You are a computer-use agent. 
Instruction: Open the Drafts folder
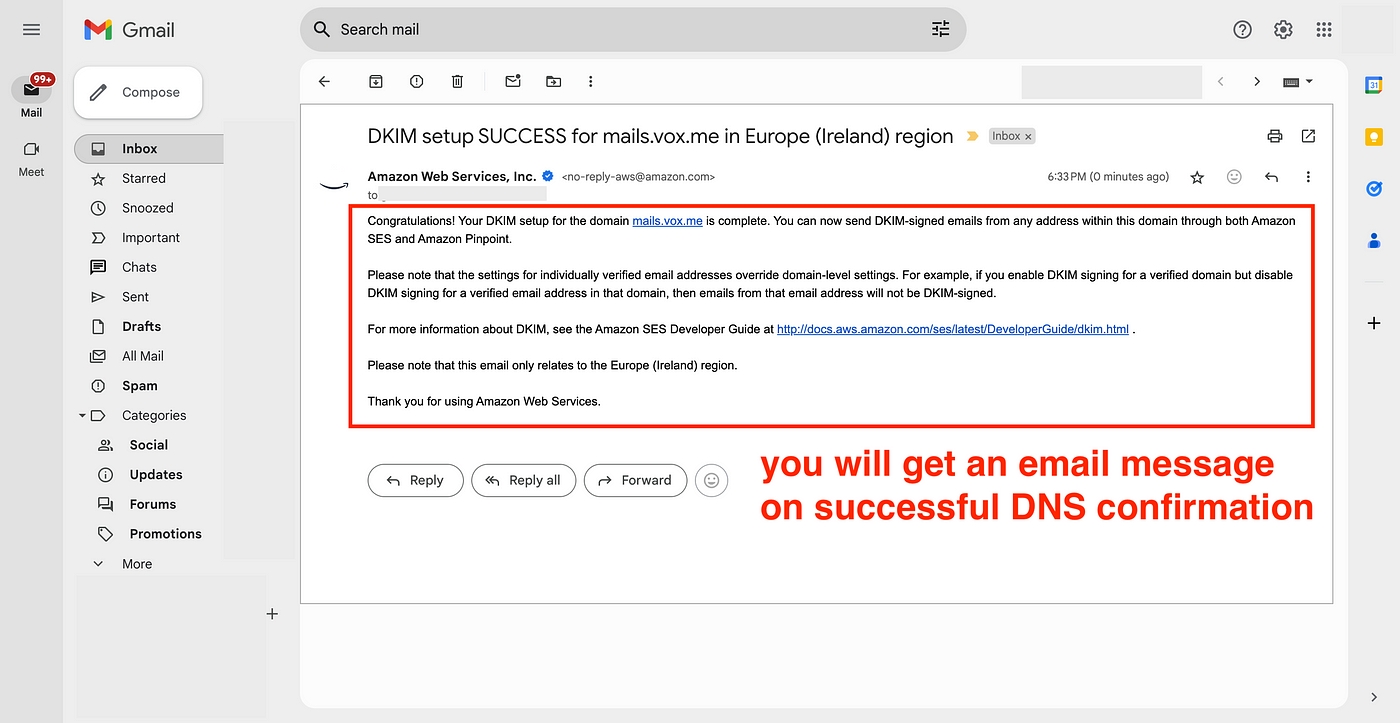149,326
